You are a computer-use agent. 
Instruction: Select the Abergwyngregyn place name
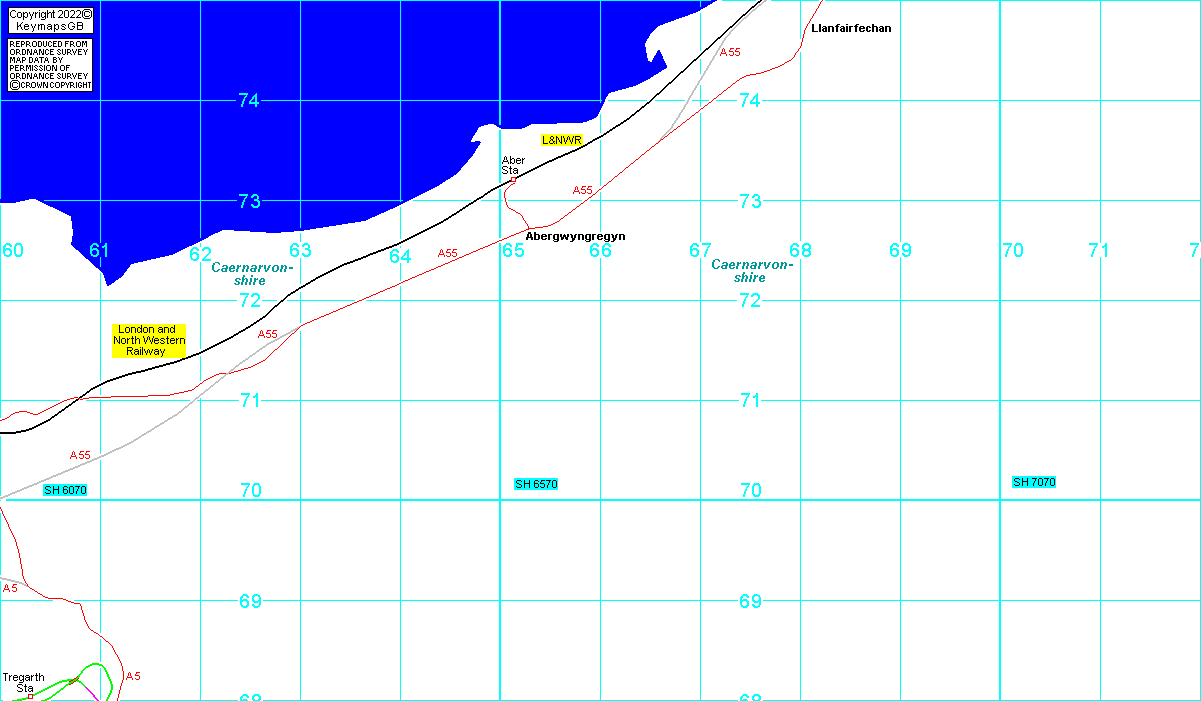[575, 236]
